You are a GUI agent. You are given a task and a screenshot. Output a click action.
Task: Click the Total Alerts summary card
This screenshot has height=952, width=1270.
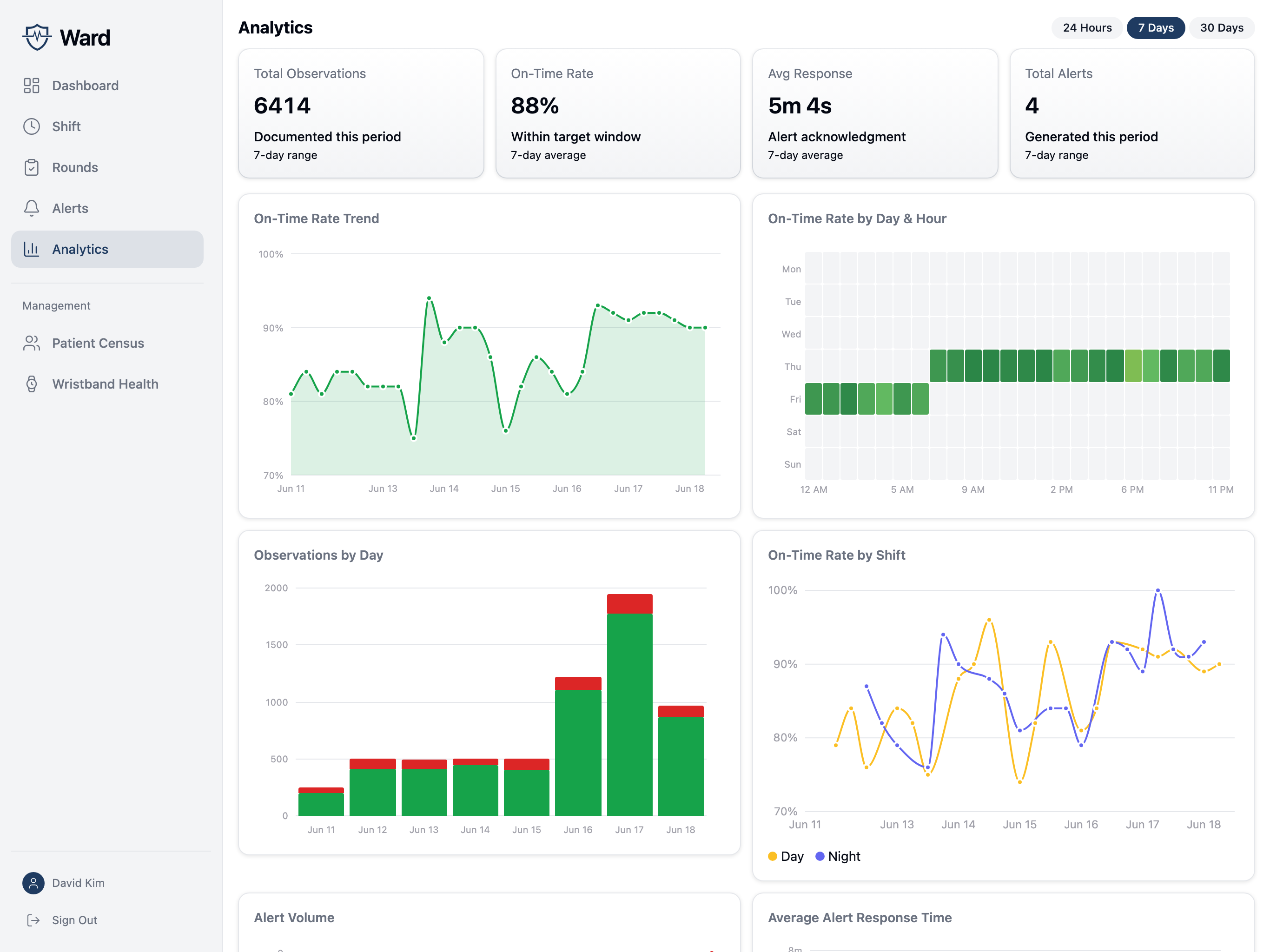(x=1131, y=113)
